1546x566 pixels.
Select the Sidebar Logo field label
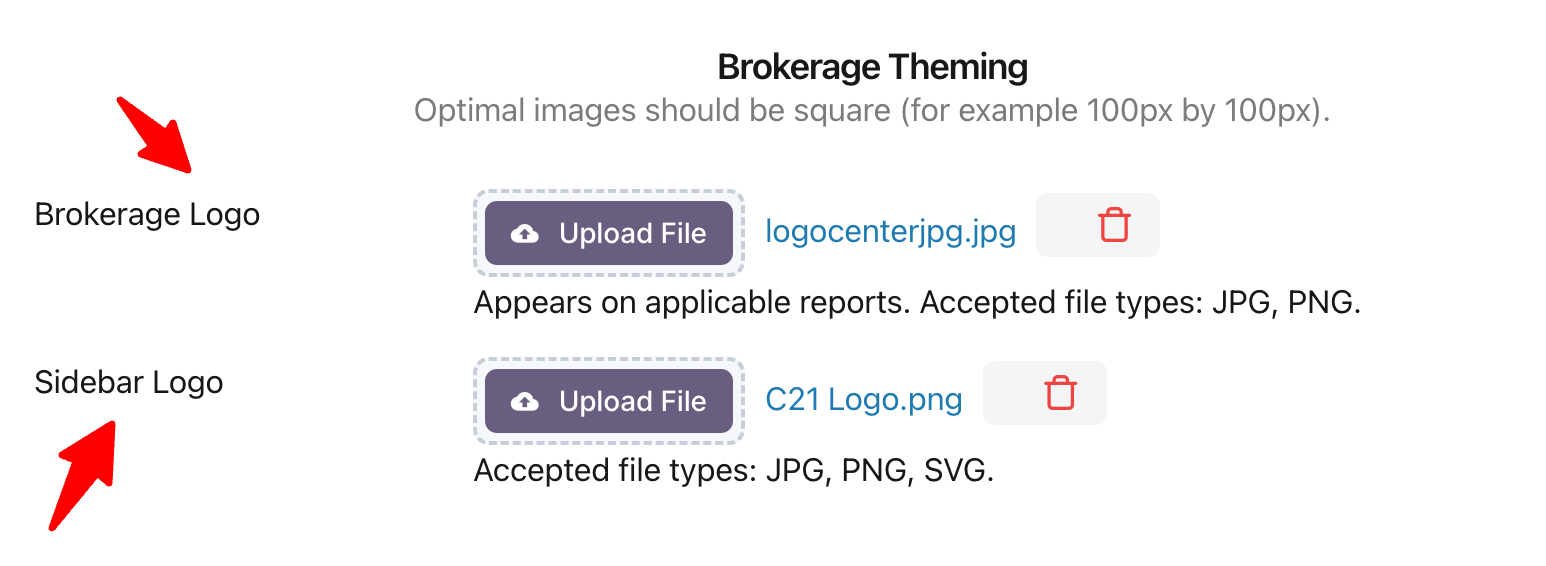[x=129, y=382]
